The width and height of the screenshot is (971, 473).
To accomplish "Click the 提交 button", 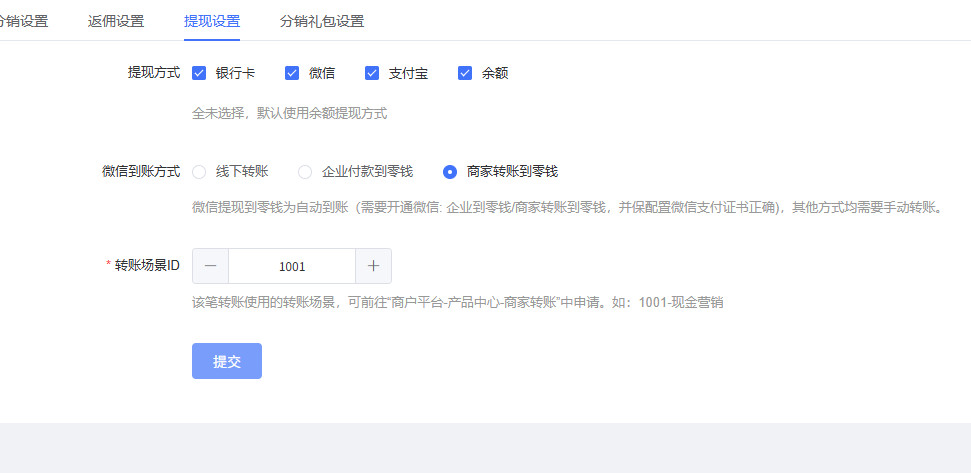I will [x=227, y=361].
